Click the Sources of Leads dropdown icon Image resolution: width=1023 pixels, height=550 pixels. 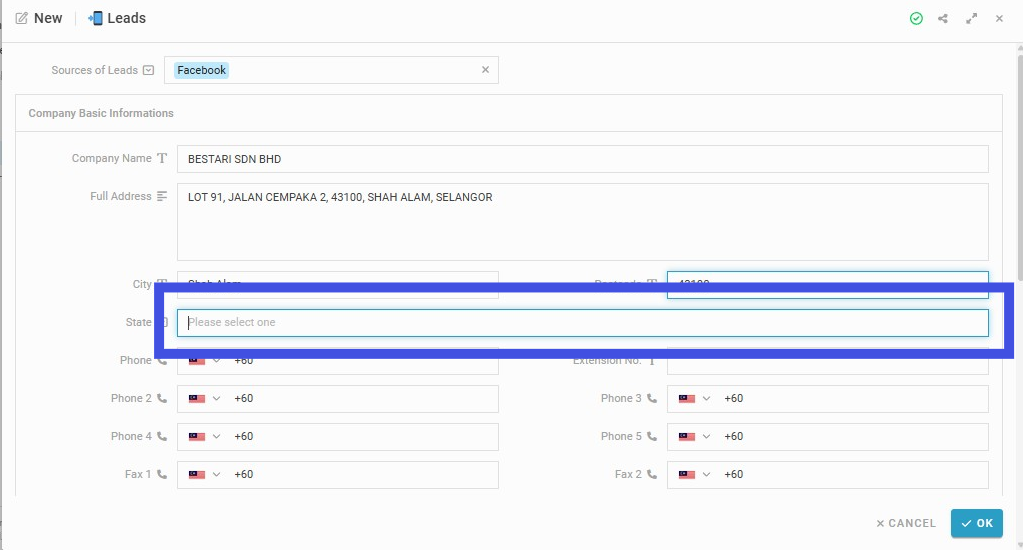(x=149, y=70)
